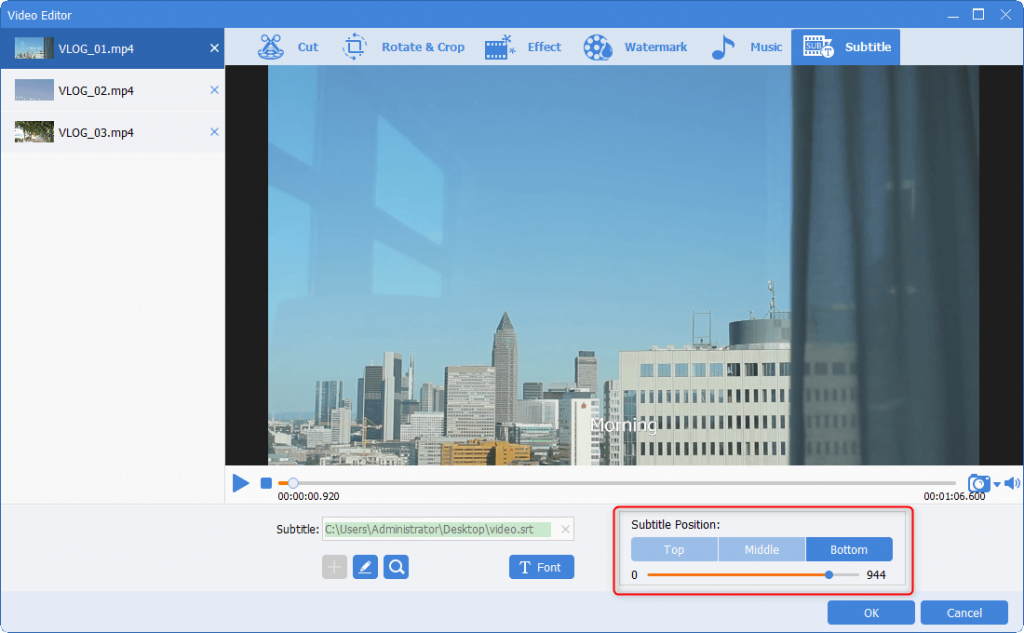Play the video preview
The image size is (1024, 633).
click(x=241, y=484)
